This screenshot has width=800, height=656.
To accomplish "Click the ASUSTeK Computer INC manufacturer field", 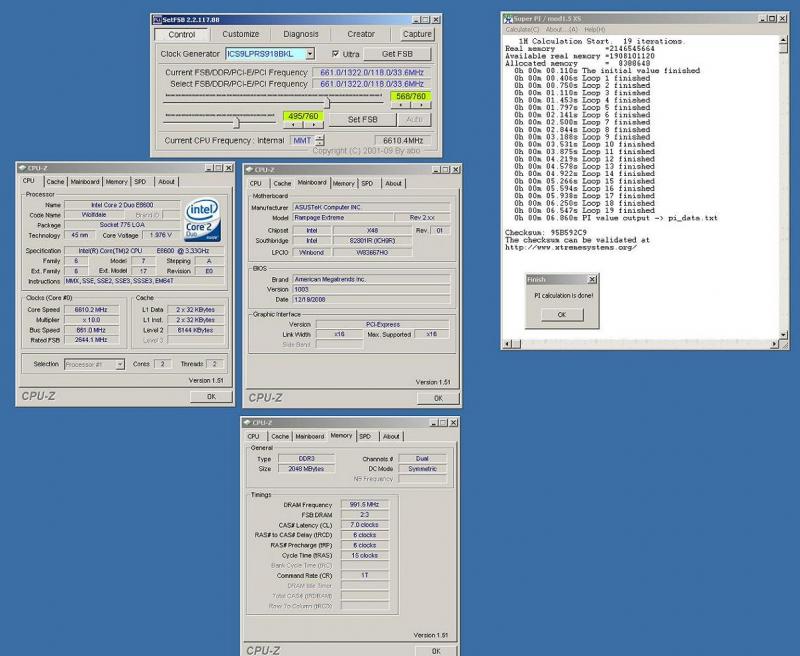I will (371, 207).
